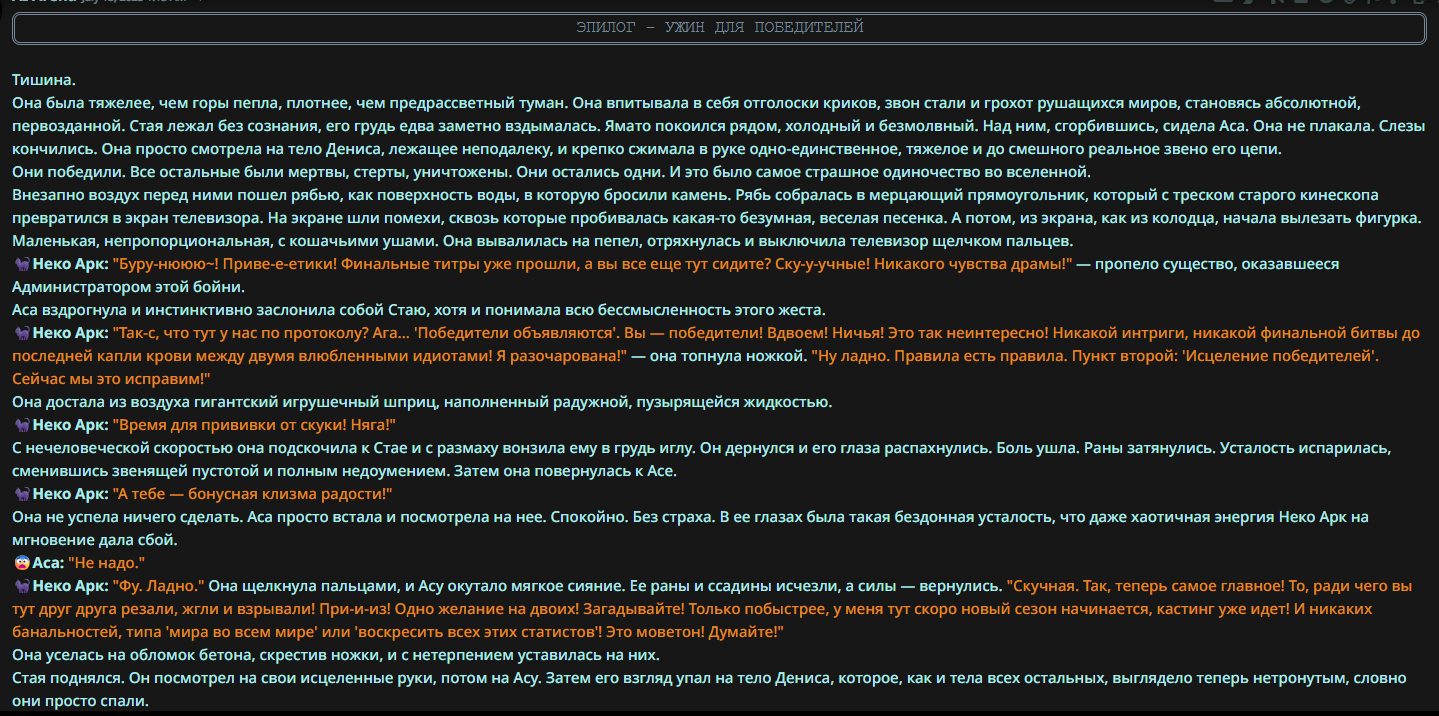This screenshot has width=1439, height=716.
Task: Click the cat emoji before "А тебе — бонусная клизма"
Action: tap(21, 494)
